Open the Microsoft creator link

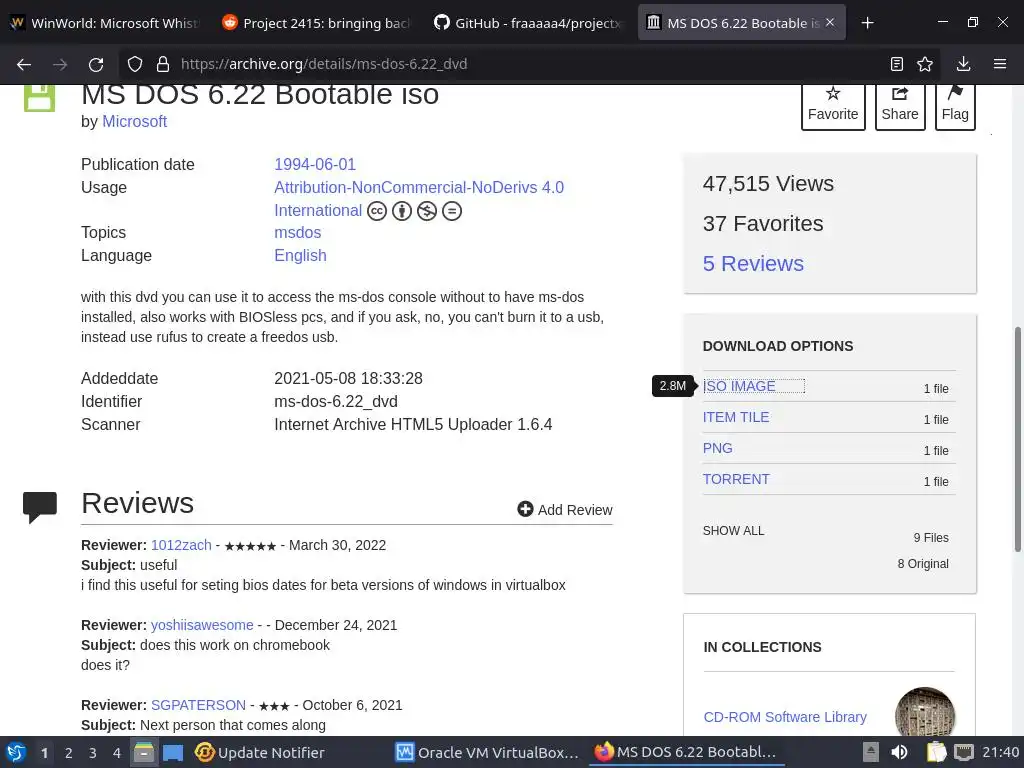pyautogui.click(x=135, y=121)
